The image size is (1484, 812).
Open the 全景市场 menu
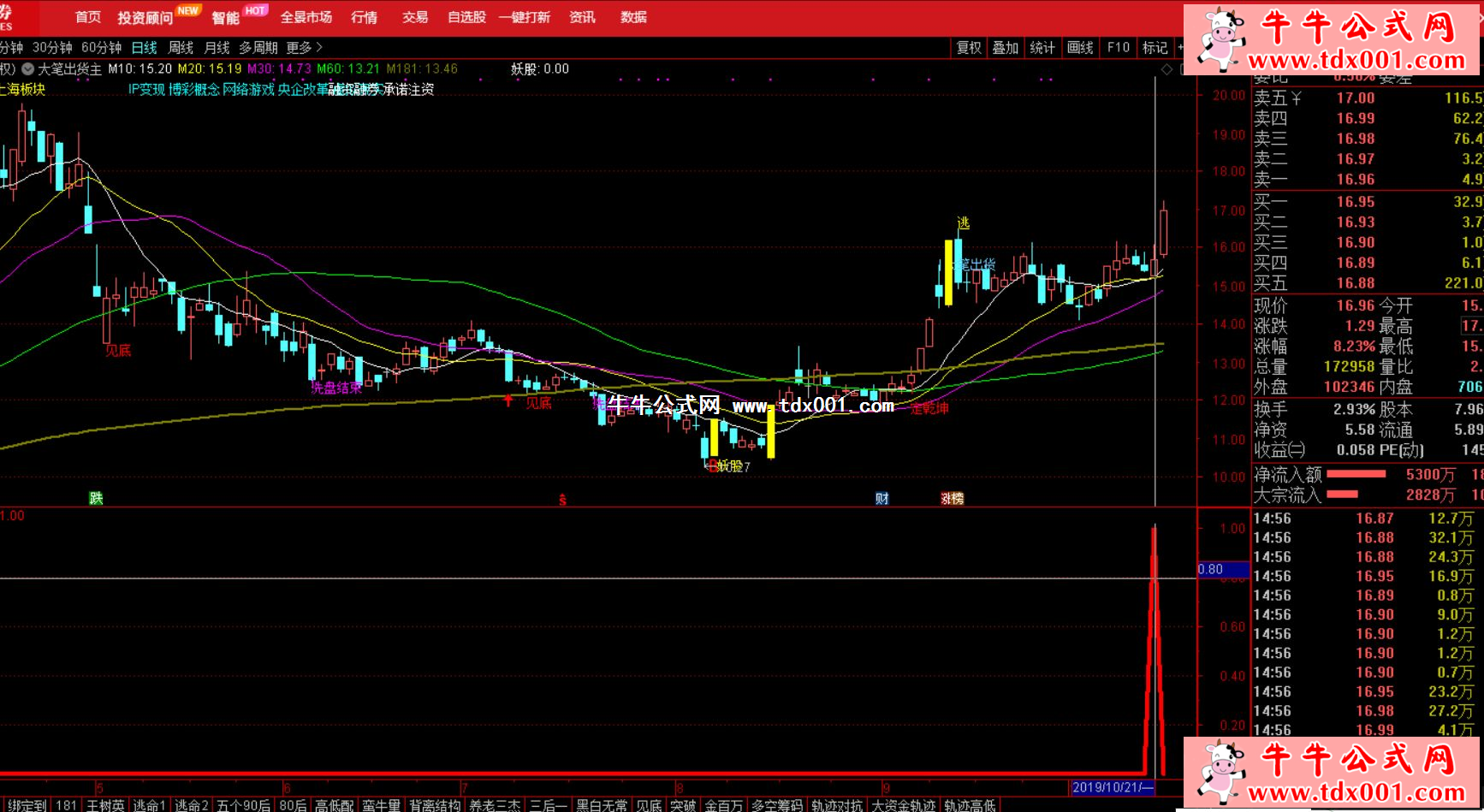[x=306, y=17]
